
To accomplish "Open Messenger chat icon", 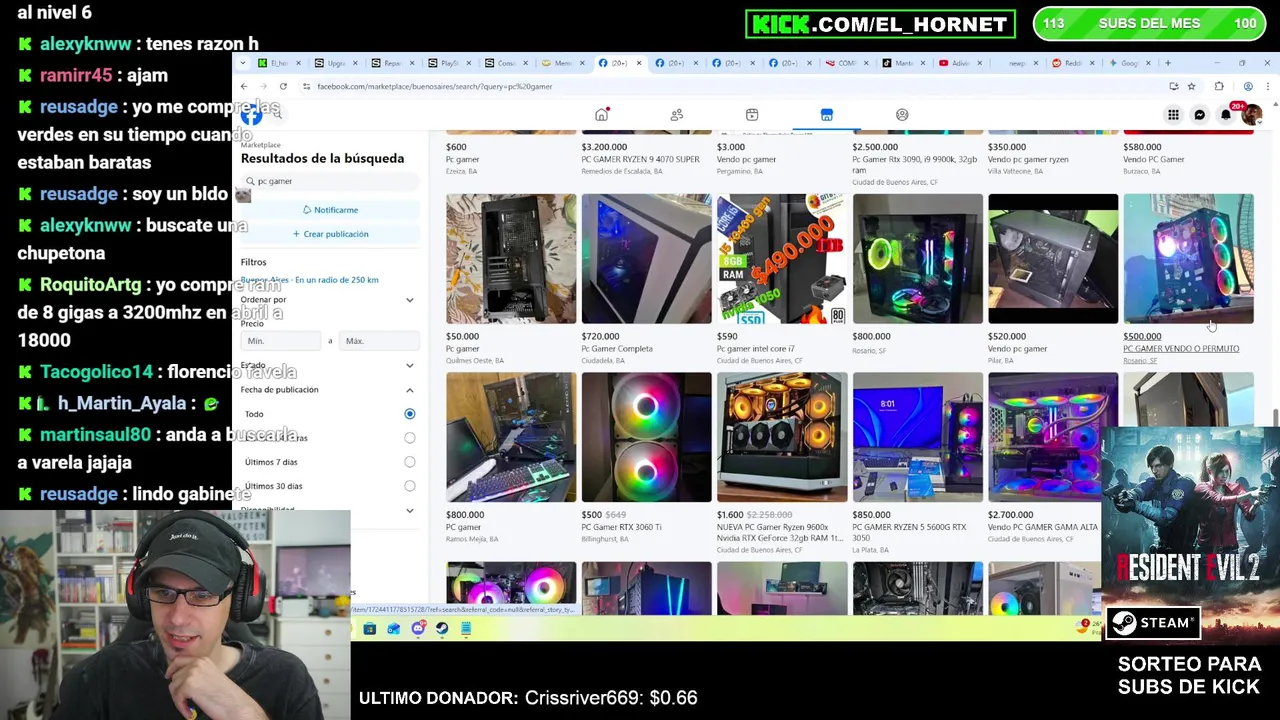I will point(1200,115).
